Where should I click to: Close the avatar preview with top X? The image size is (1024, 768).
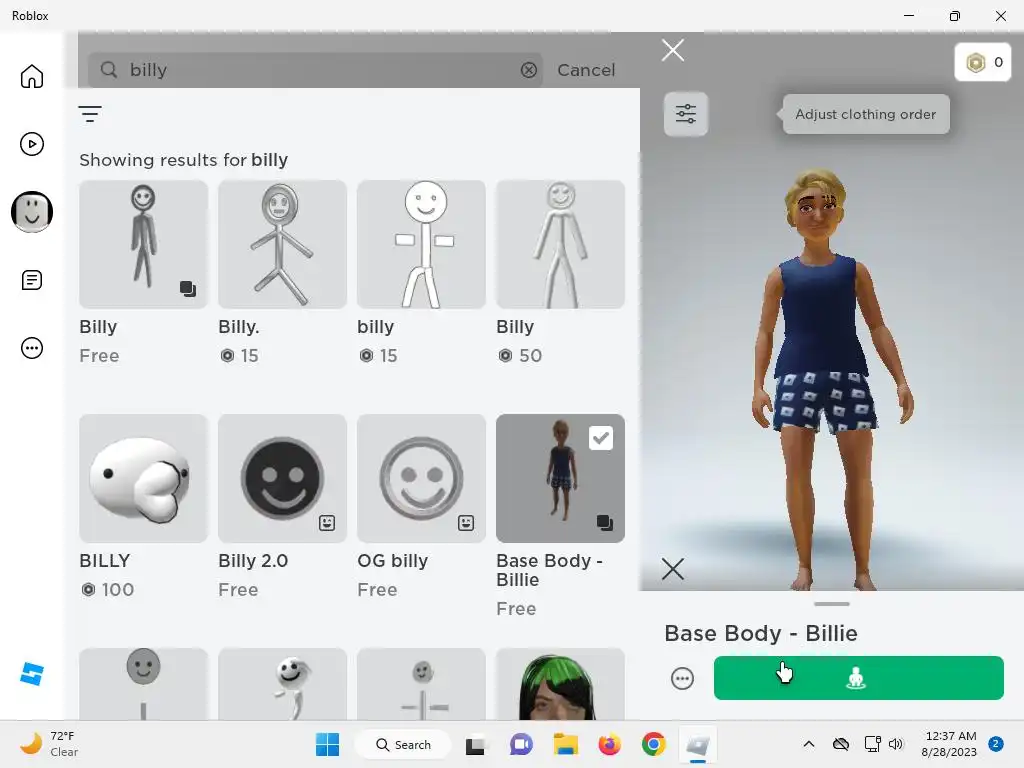pyautogui.click(x=673, y=50)
